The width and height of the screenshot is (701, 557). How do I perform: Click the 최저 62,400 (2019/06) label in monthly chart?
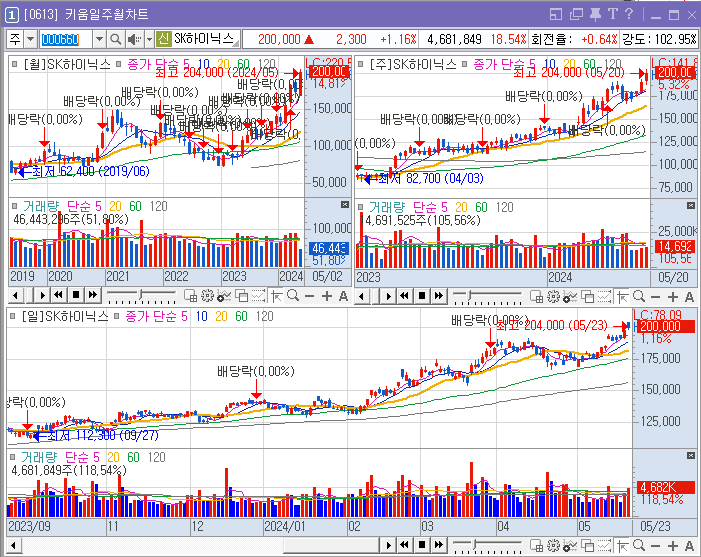(91, 171)
